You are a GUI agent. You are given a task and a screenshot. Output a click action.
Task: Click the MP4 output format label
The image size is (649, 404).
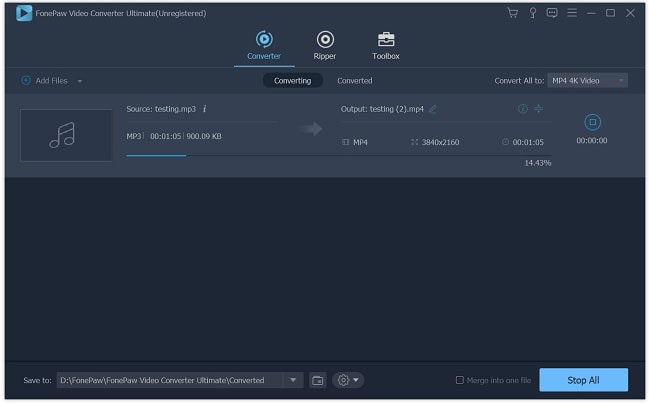coord(361,142)
